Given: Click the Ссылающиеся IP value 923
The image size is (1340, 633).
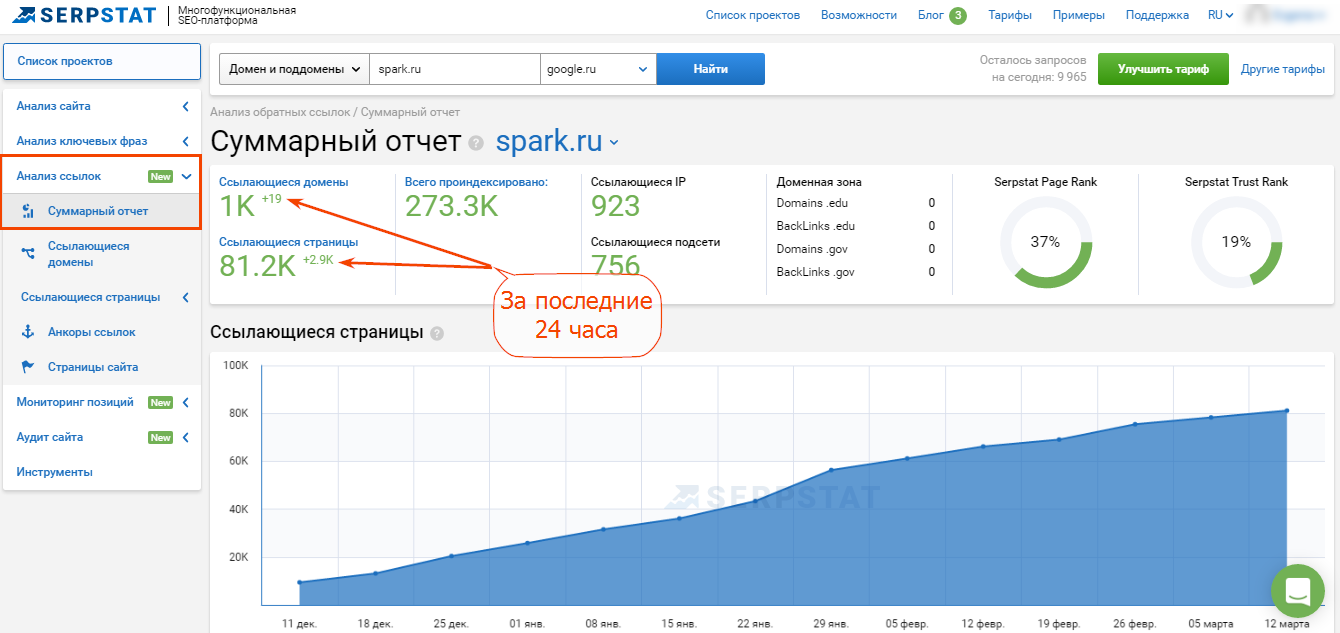Looking at the screenshot, I should coord(615,206).
